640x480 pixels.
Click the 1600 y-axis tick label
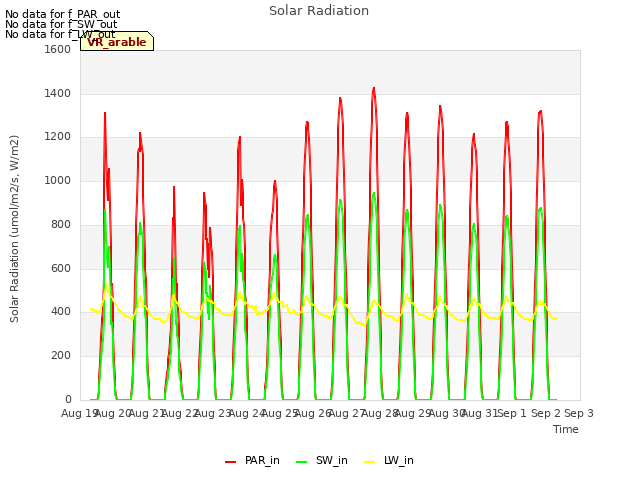pyautogui.click(x=58, y=49)
